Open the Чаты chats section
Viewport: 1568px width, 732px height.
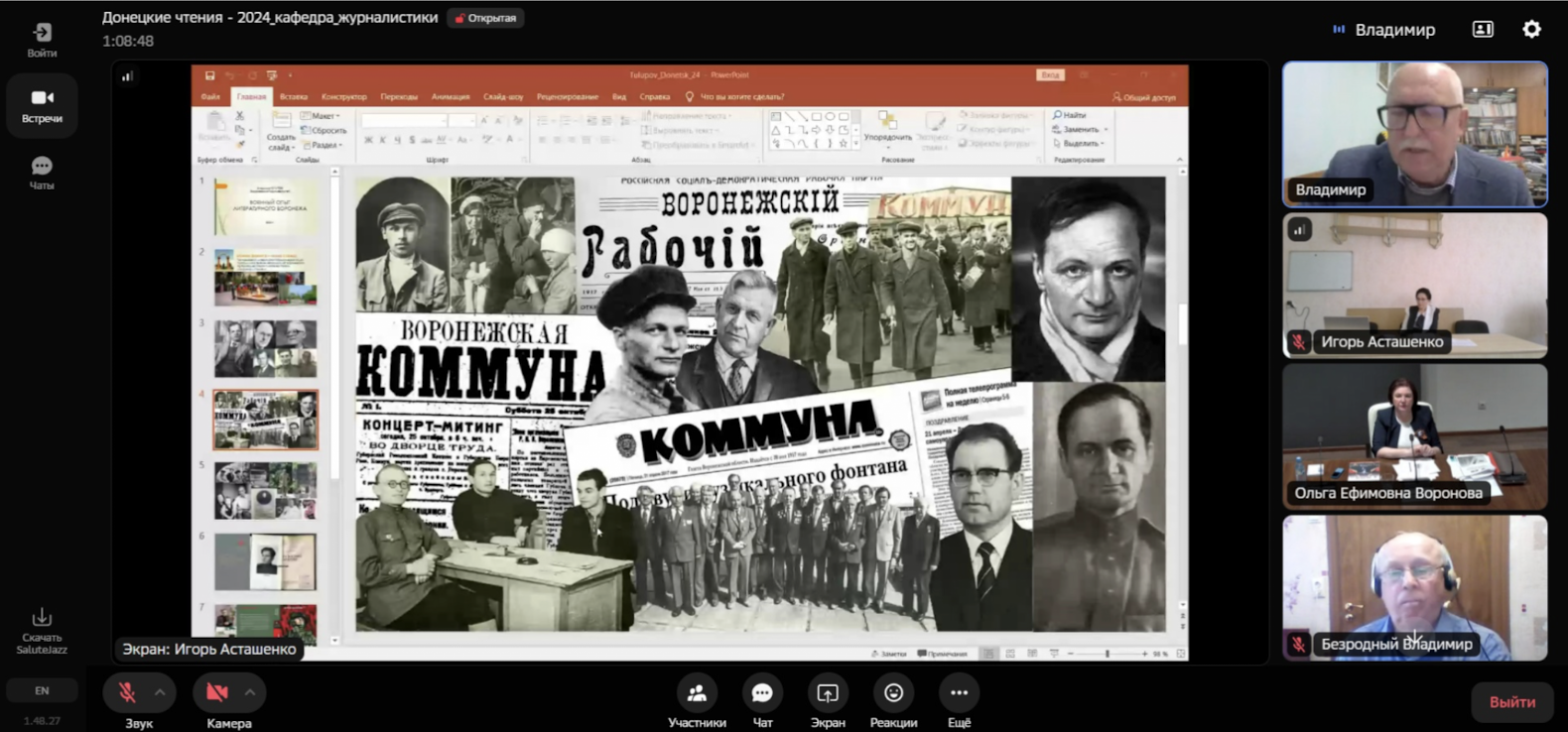[x=42, y=173]
